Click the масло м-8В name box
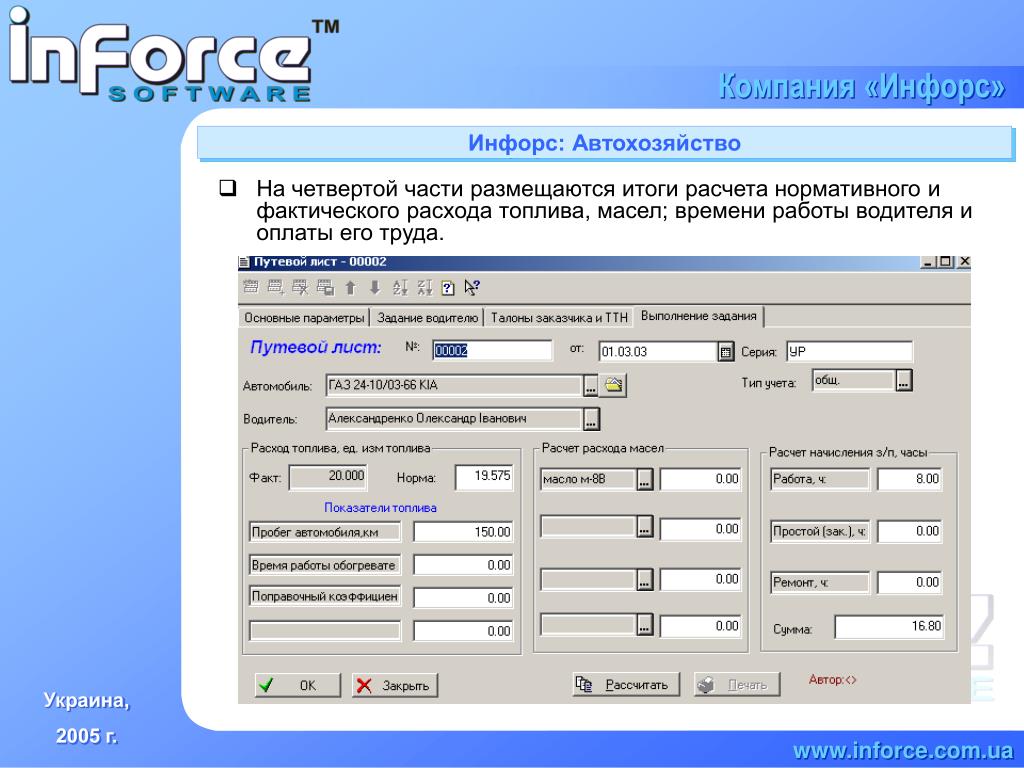This screenshot has height=768, width=1024. [x=588, y=479]
